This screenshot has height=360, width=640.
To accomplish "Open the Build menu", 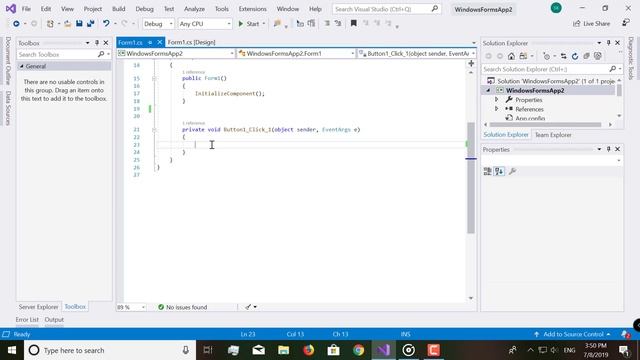I will tap(118, 9).
